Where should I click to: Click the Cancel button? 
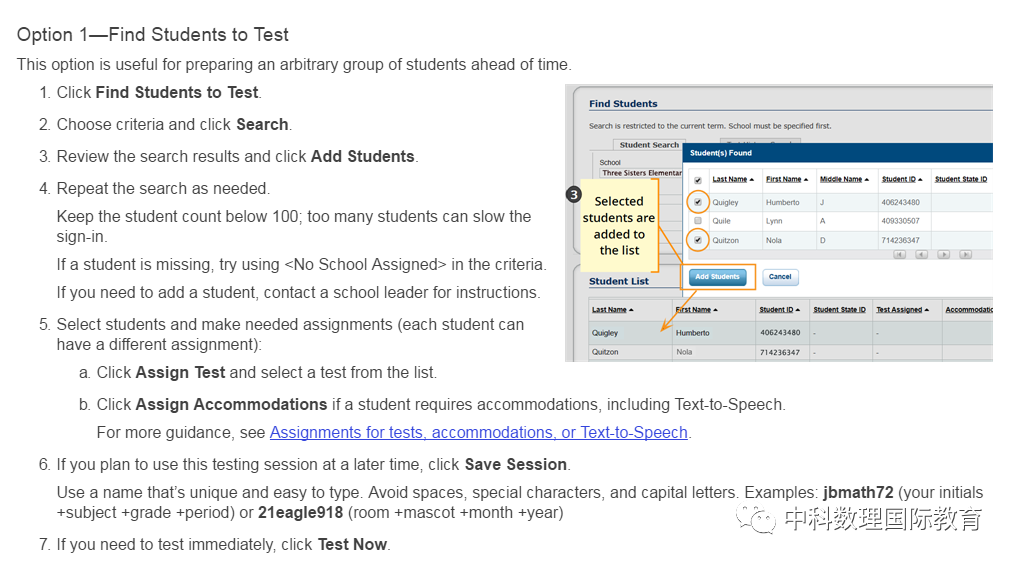tap(780, 277)
